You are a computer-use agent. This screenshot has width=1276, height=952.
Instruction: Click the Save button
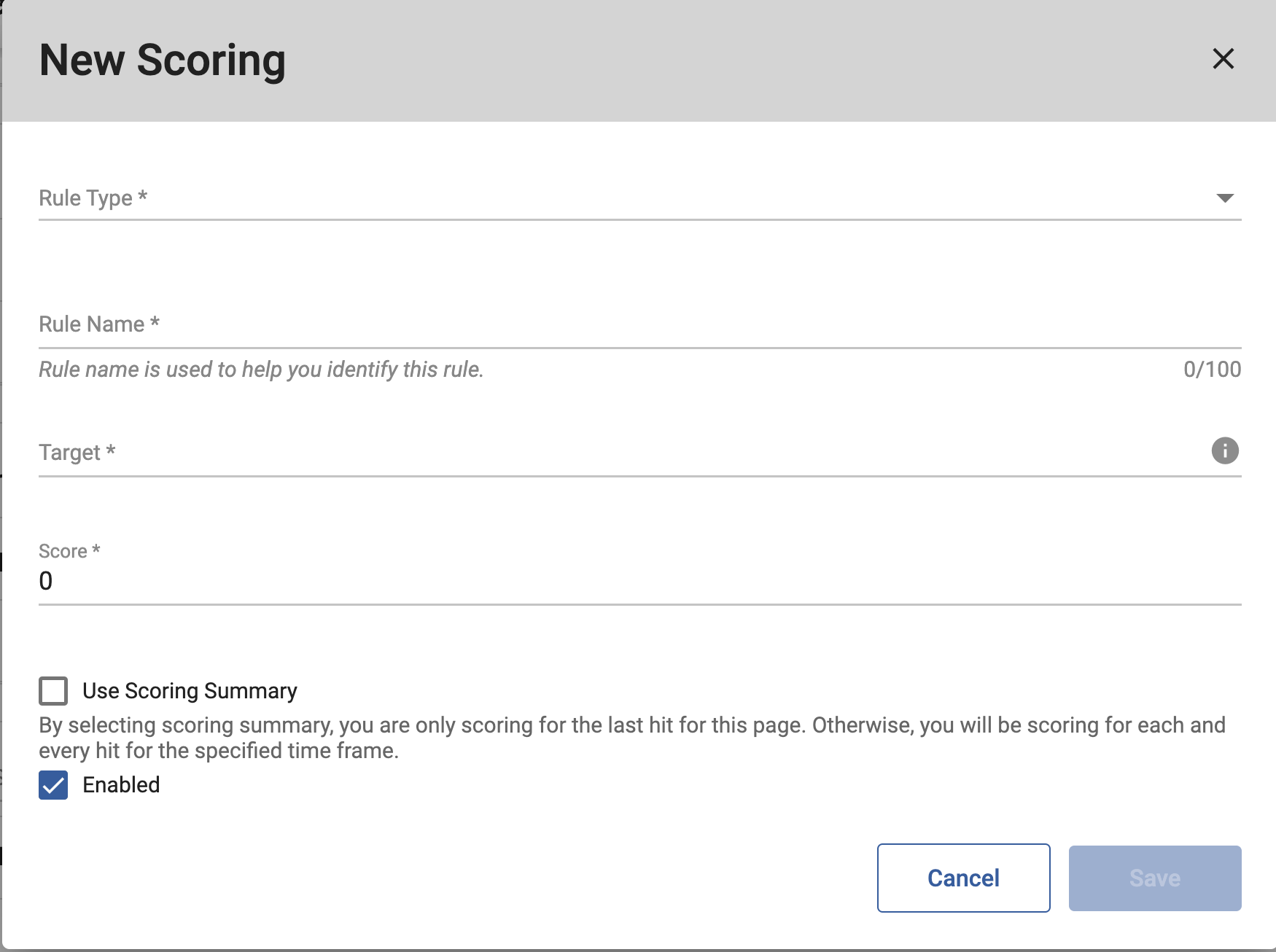click(x=1155, y=878)
